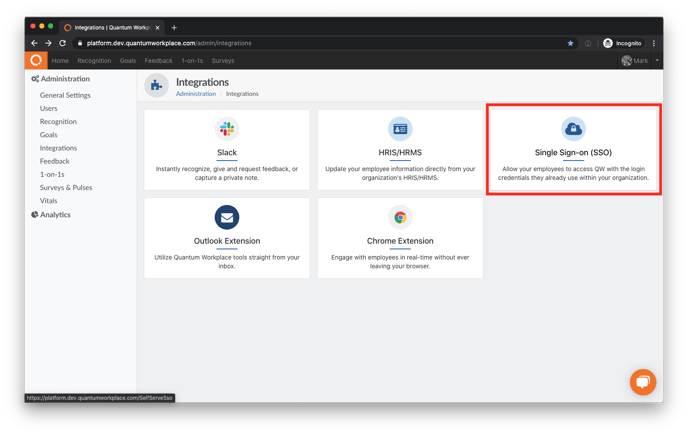
Task: Click Mark's user avatar
Action: point(627,61)
